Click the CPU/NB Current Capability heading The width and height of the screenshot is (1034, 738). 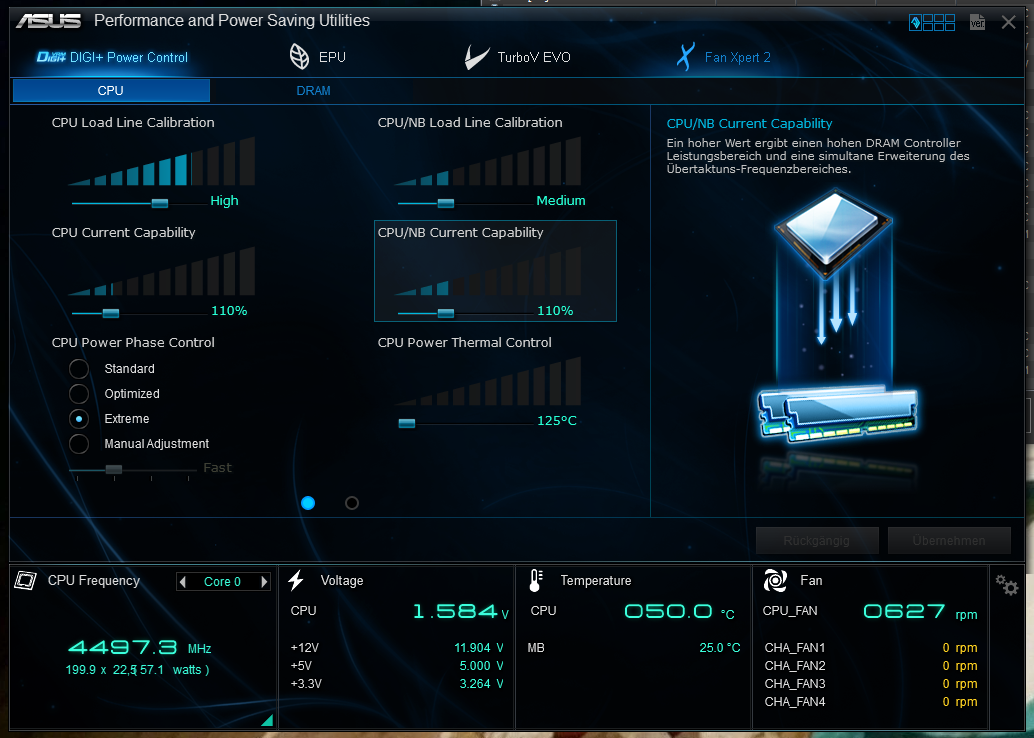click(460, 232)
